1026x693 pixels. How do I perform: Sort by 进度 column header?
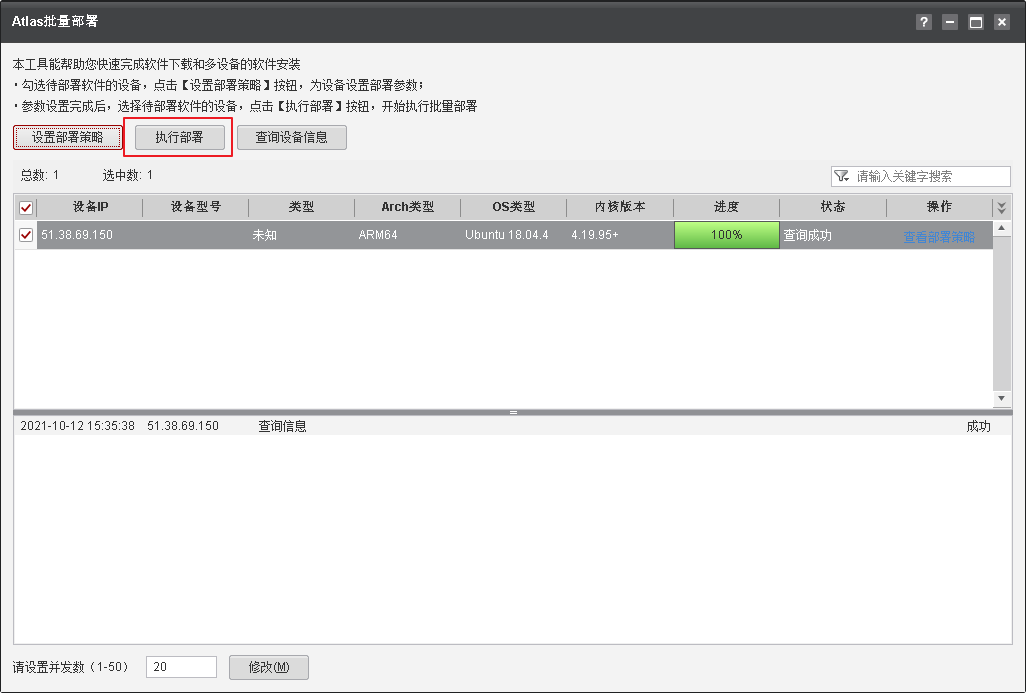pos(726,207)
